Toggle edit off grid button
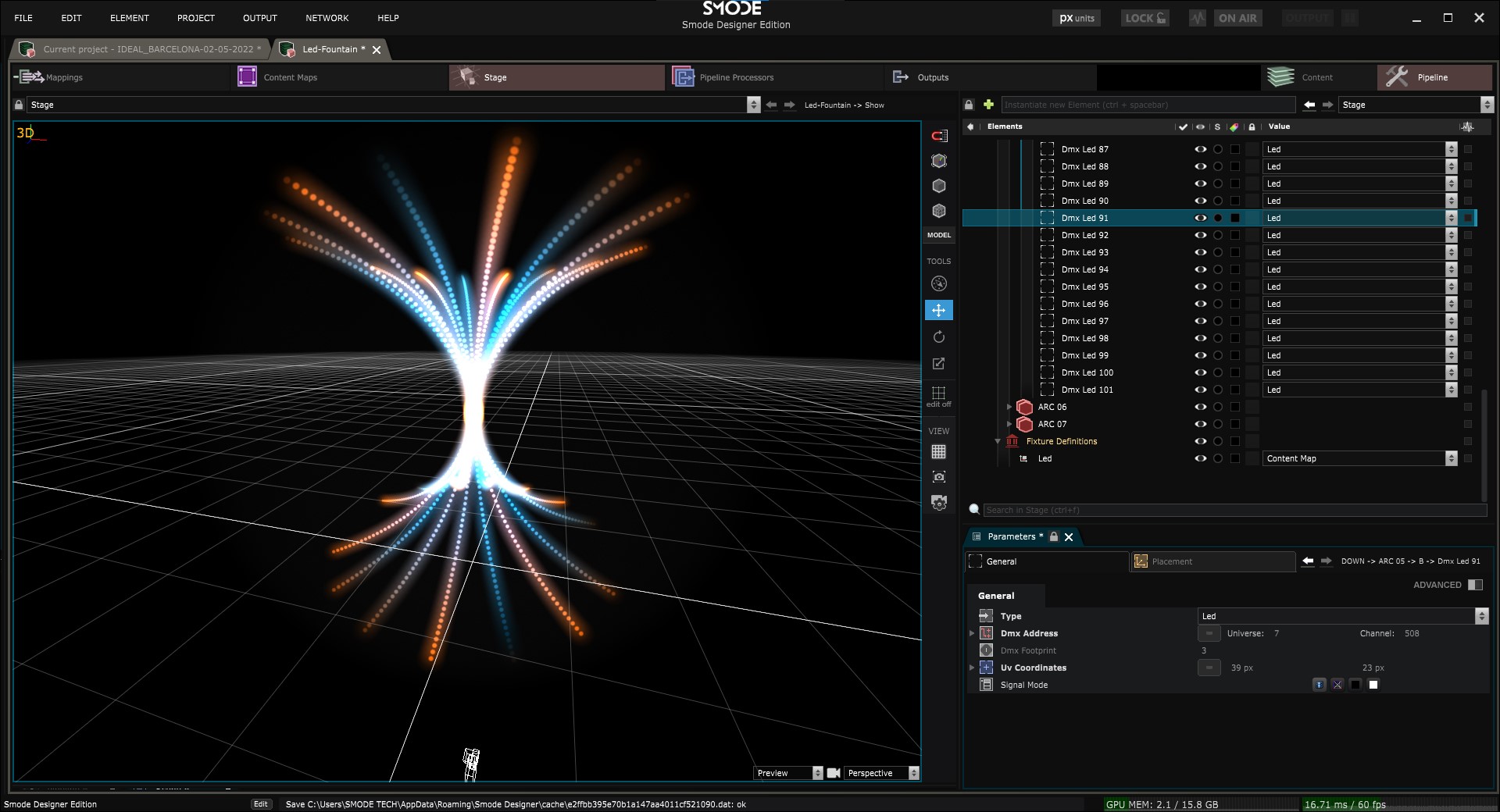This screenshot has height=812, width=1500. (x=939, y=396)
